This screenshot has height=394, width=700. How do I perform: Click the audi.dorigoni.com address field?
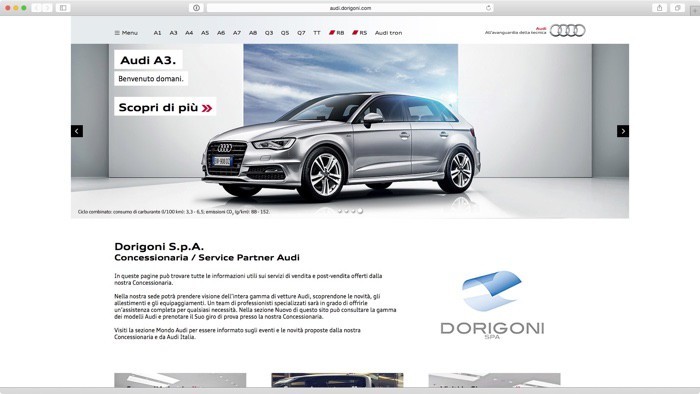pos(350,8)
